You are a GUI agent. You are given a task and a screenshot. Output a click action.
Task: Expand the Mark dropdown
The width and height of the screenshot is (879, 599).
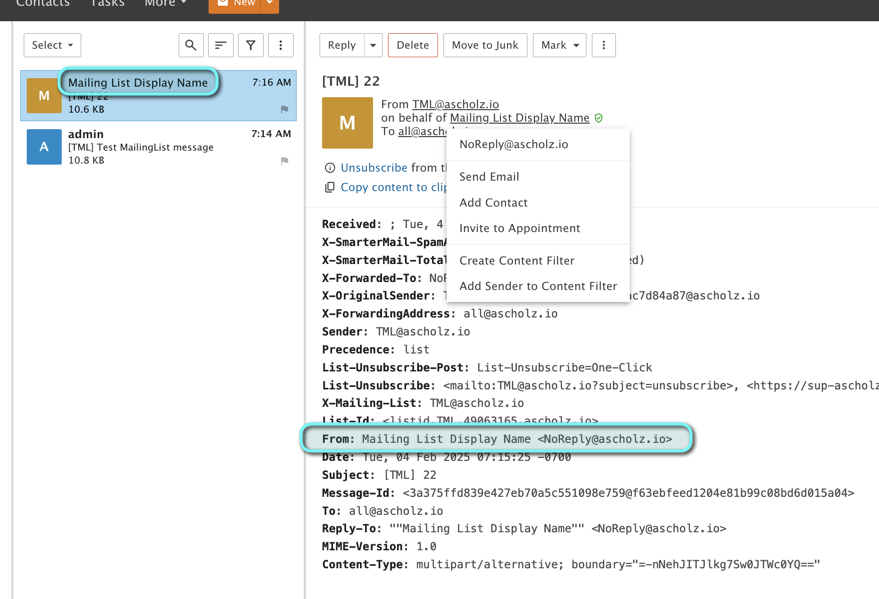[x=560, y=45]
